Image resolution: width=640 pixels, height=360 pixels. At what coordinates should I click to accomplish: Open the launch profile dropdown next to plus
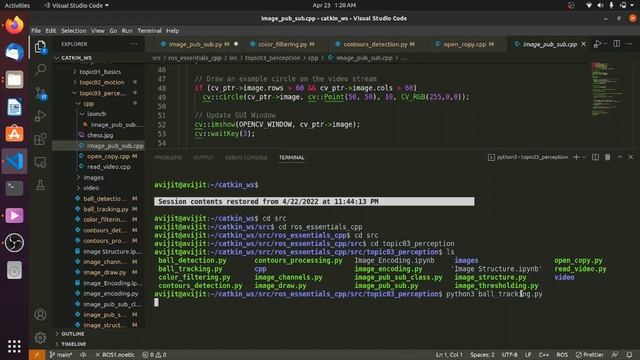tap(584, 157)
